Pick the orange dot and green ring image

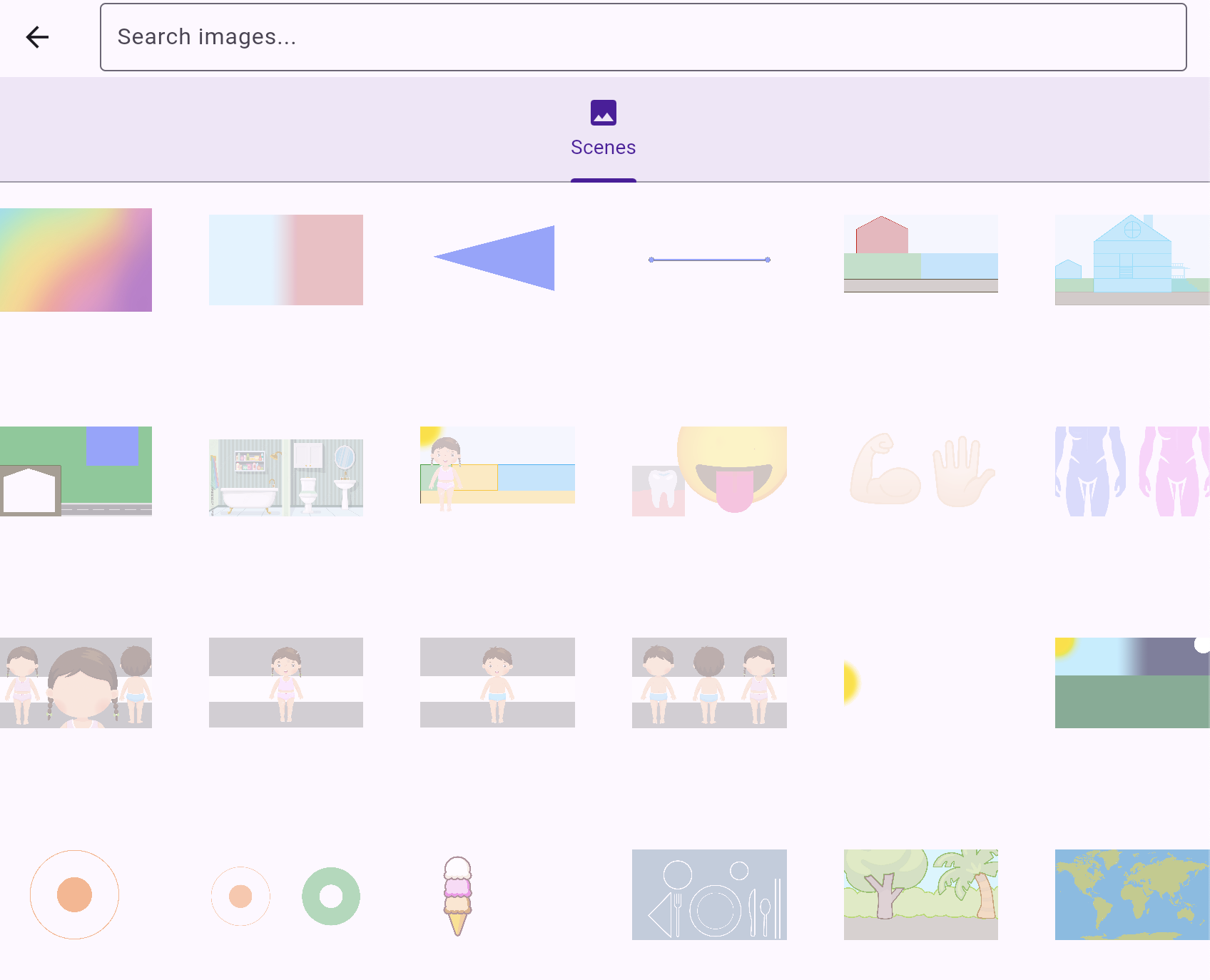coord(286,896)
